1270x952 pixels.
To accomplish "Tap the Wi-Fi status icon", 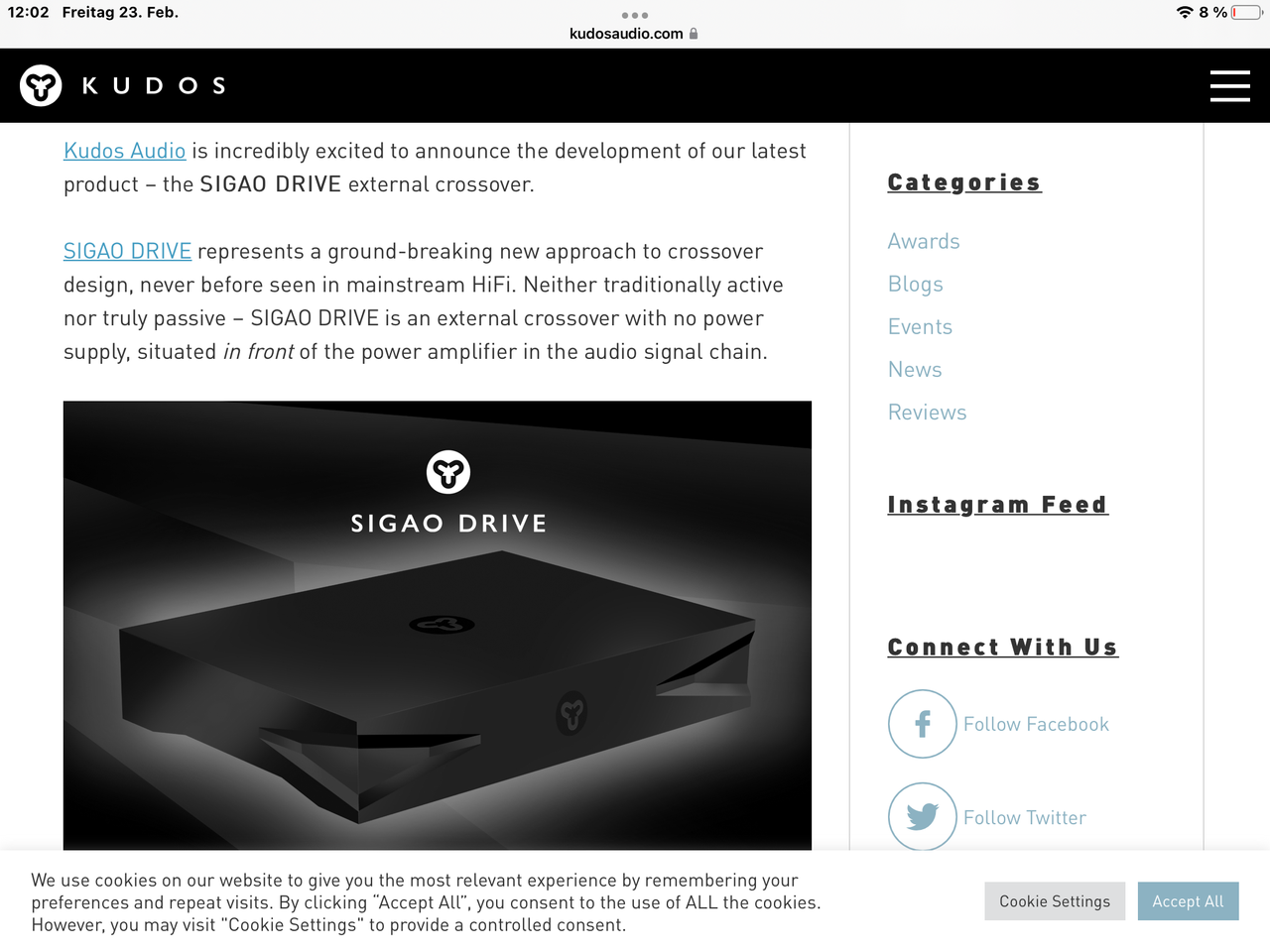I will click(x=1185, y=12).
